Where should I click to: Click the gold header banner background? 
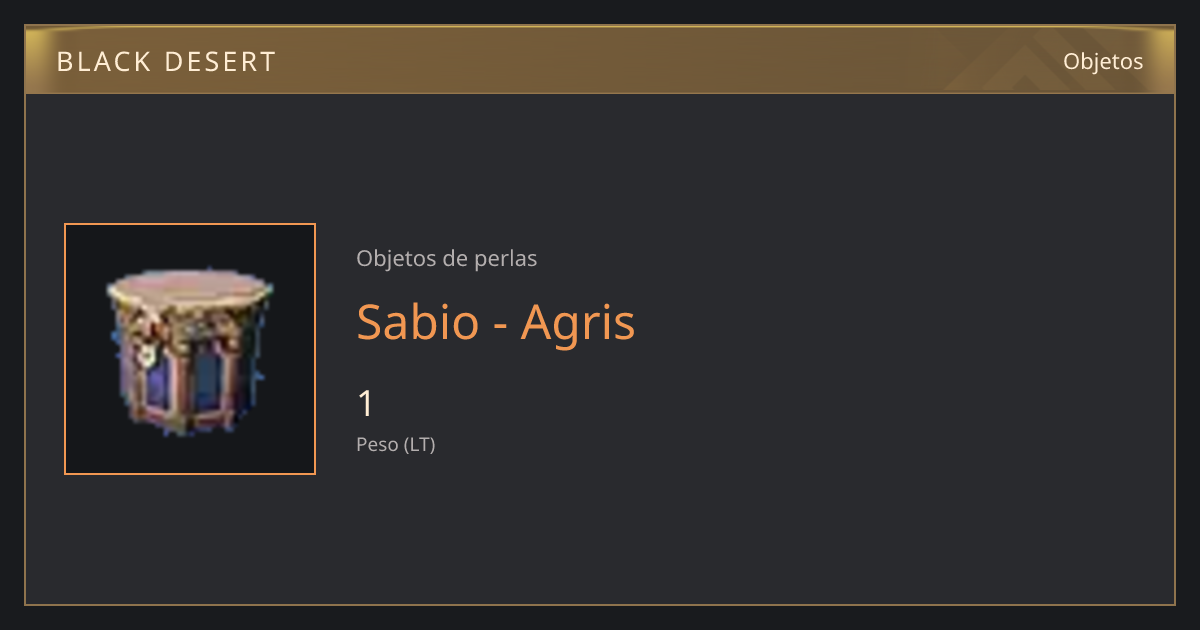600,61
